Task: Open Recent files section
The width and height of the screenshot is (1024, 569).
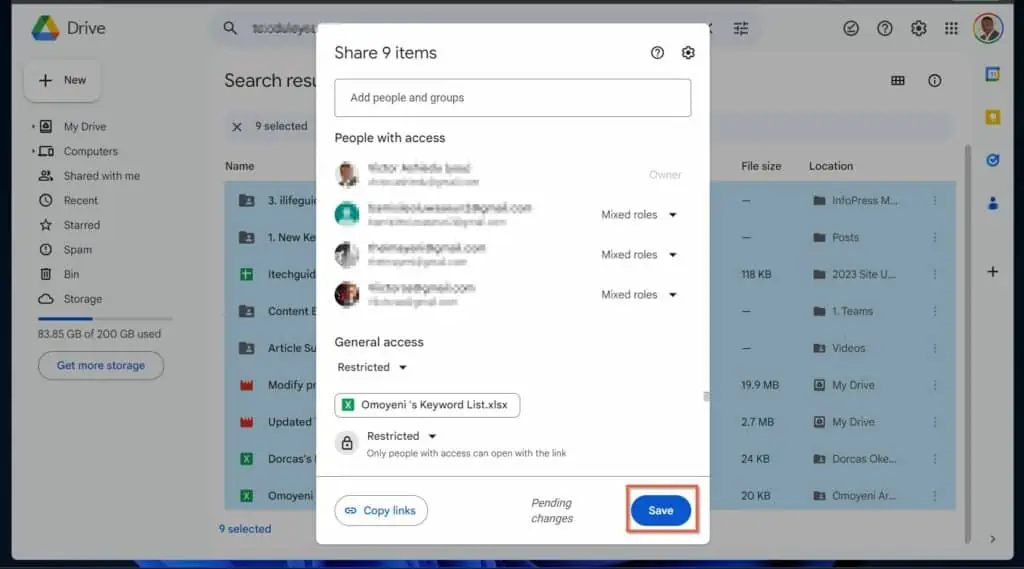Action: click(81, 200)
